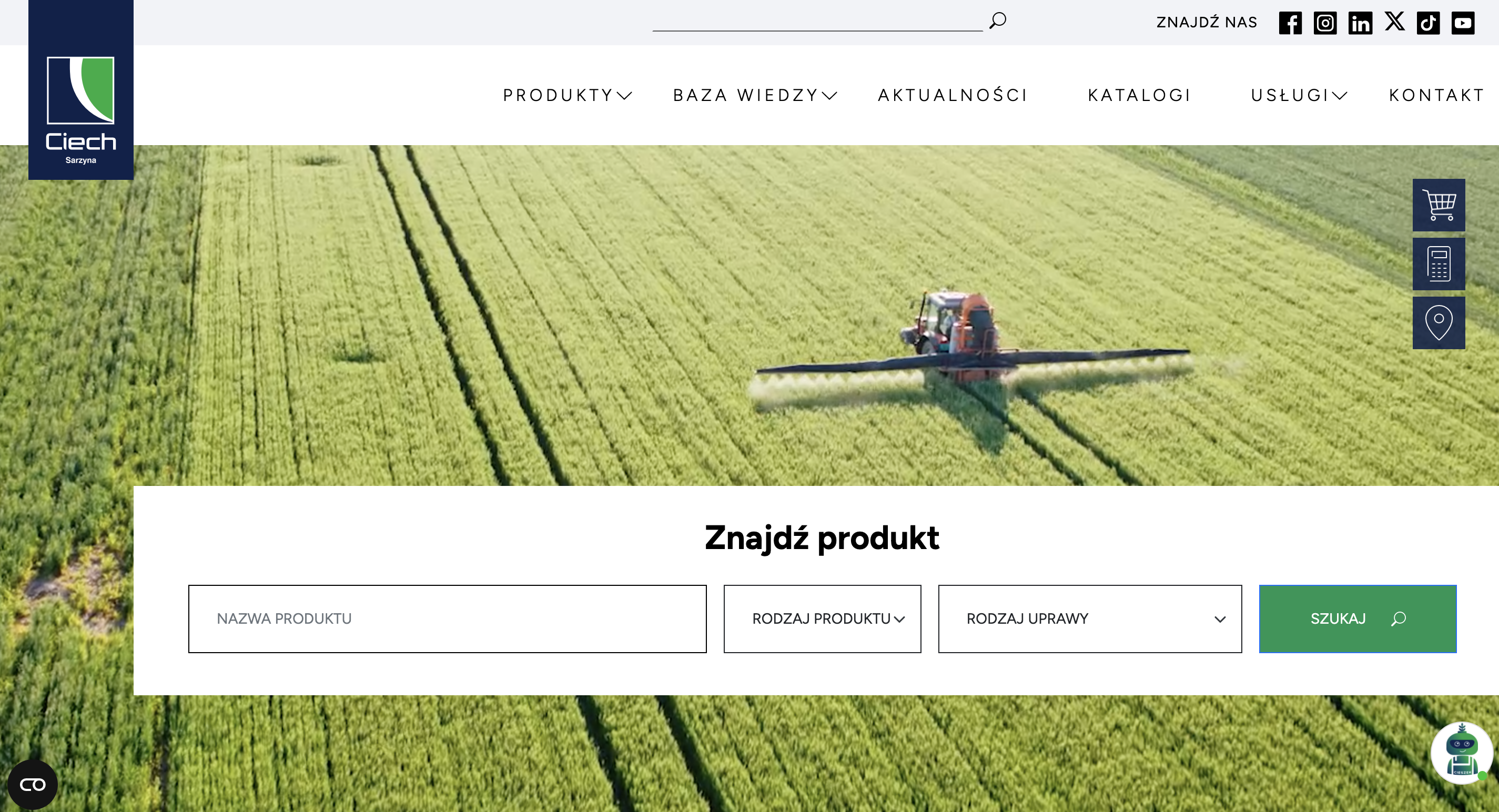Screen dimensions: 1499x812
Task: Open the calculator side icon
Action: point(1439,263)
